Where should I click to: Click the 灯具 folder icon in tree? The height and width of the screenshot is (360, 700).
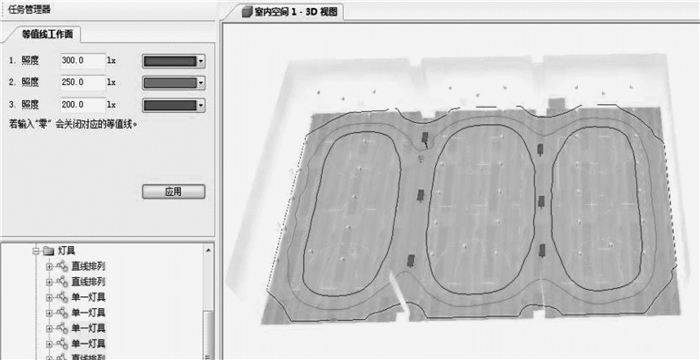(49, 251)
